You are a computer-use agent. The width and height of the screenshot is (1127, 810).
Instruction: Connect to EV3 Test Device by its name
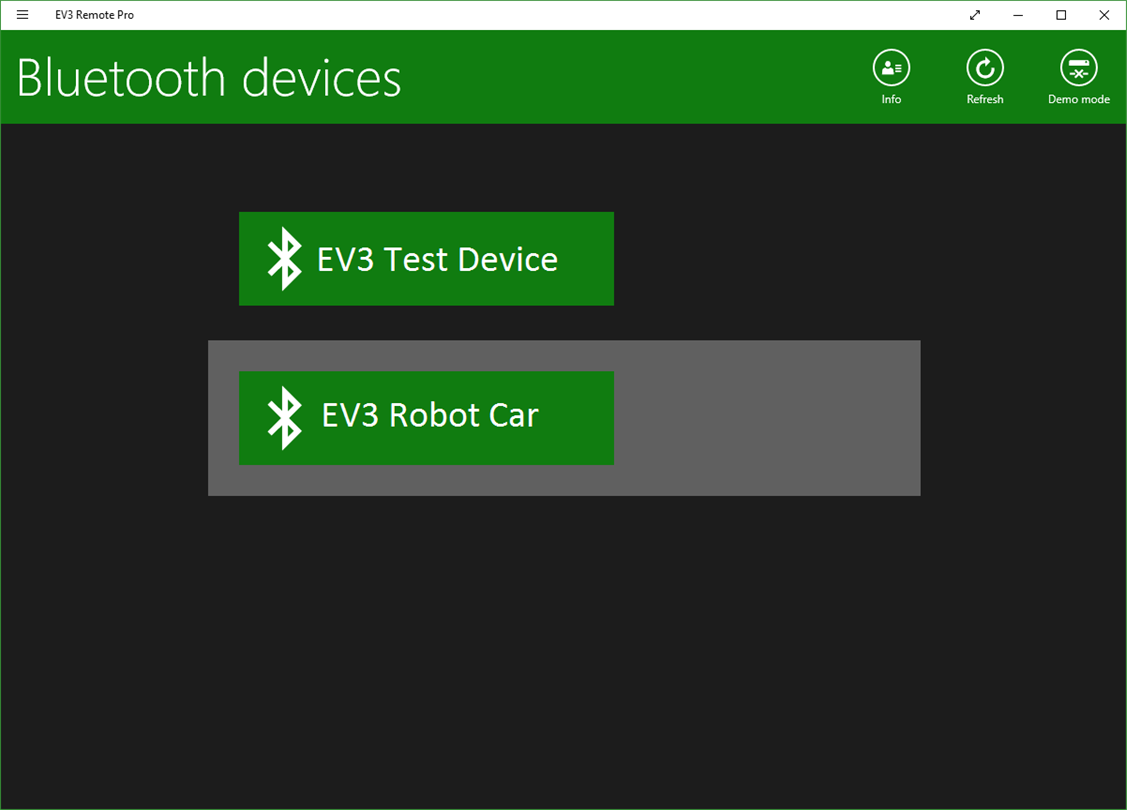437,259
